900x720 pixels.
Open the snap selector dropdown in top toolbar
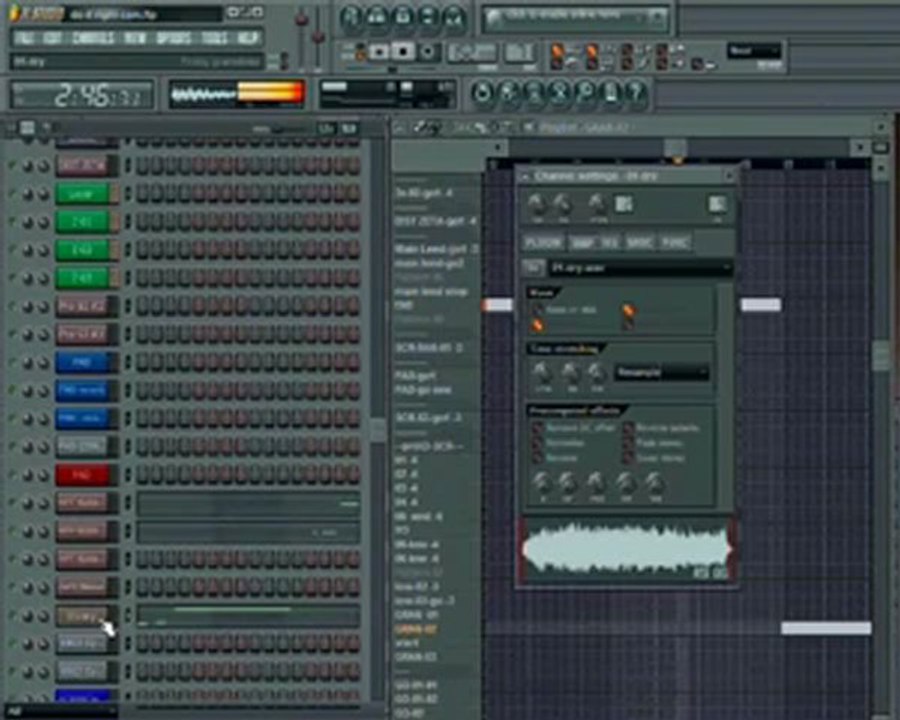pos(754,51)
